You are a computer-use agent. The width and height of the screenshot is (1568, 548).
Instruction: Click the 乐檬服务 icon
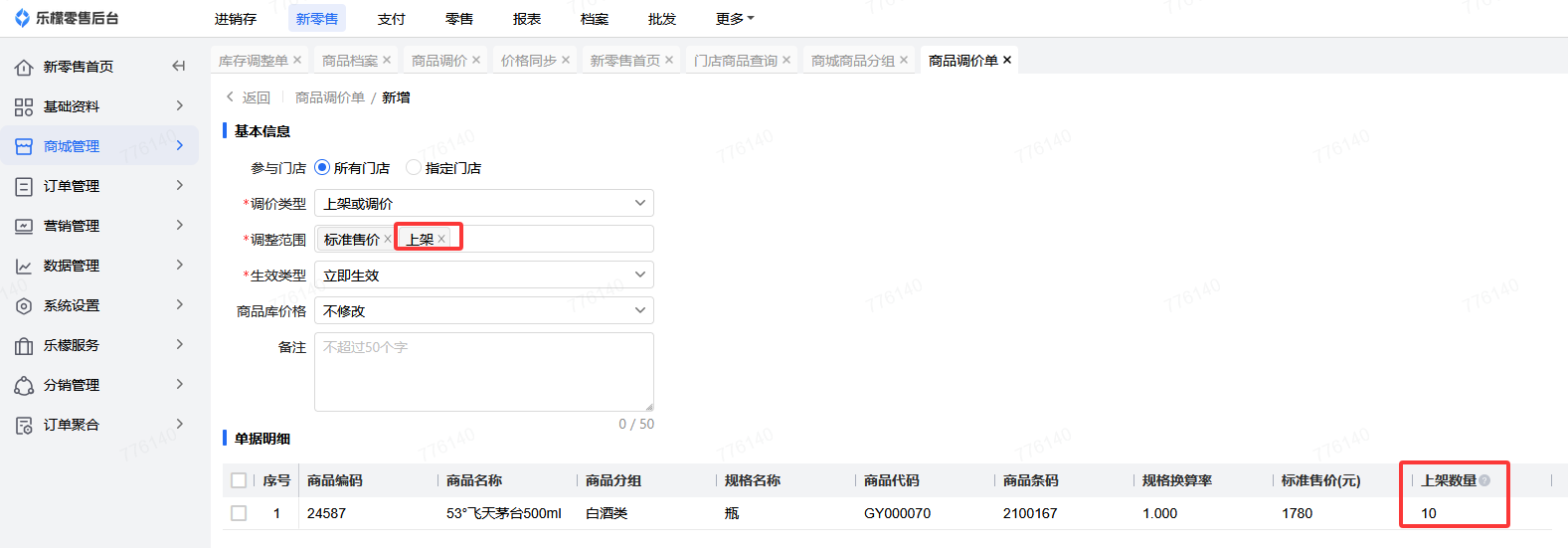click(x=24, y=345)
